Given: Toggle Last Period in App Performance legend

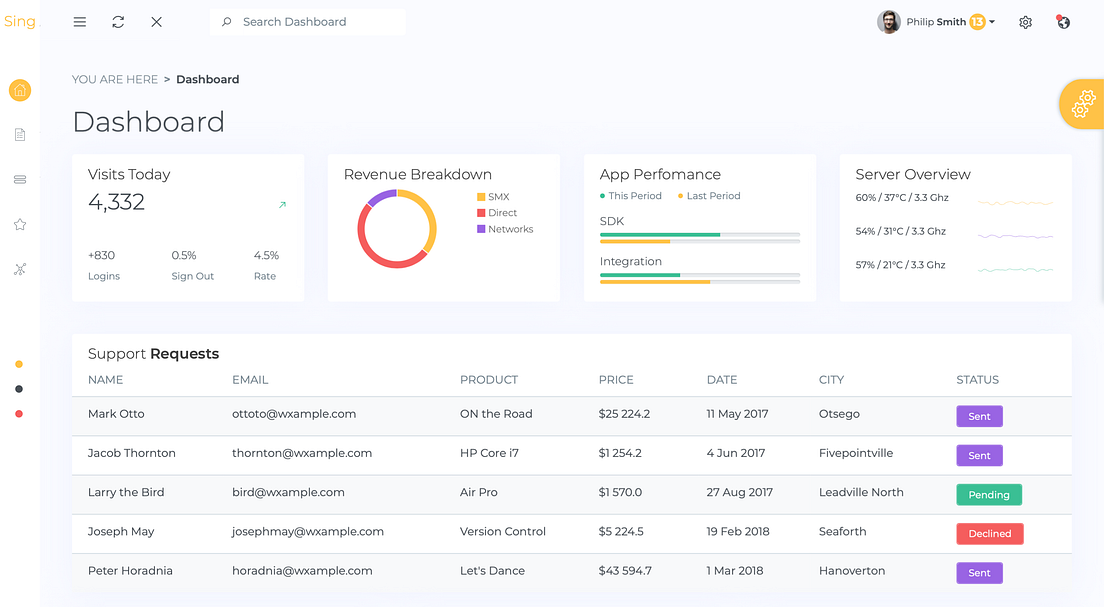Looking at the screenshot, I should pos(709,195).
